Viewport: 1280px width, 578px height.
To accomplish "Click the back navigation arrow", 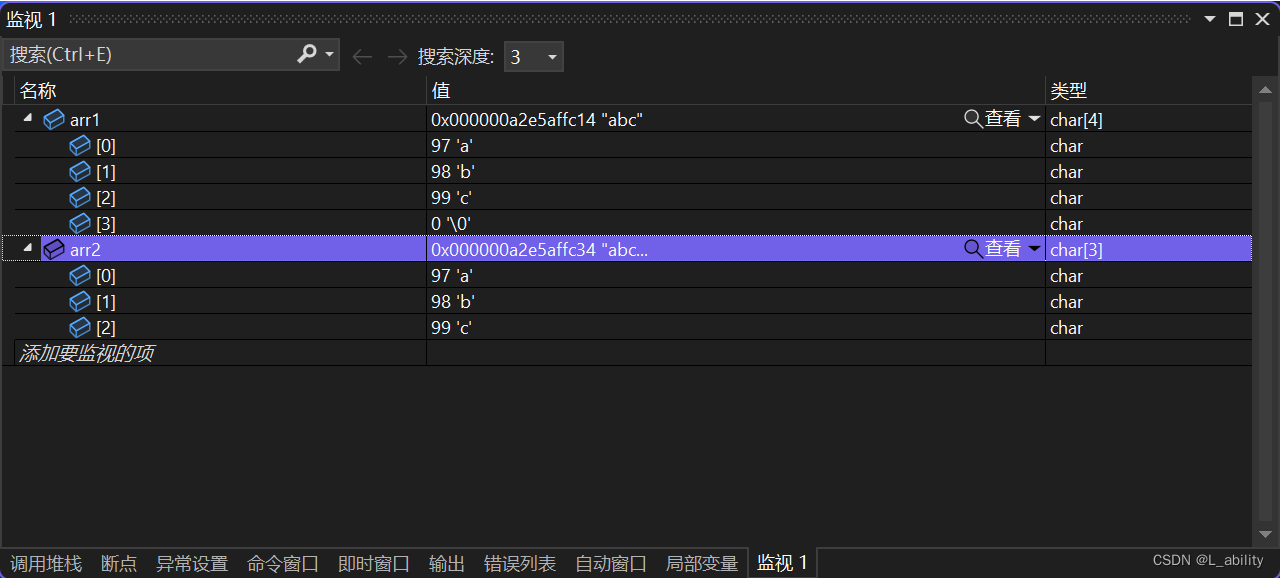I will (362, 56).
